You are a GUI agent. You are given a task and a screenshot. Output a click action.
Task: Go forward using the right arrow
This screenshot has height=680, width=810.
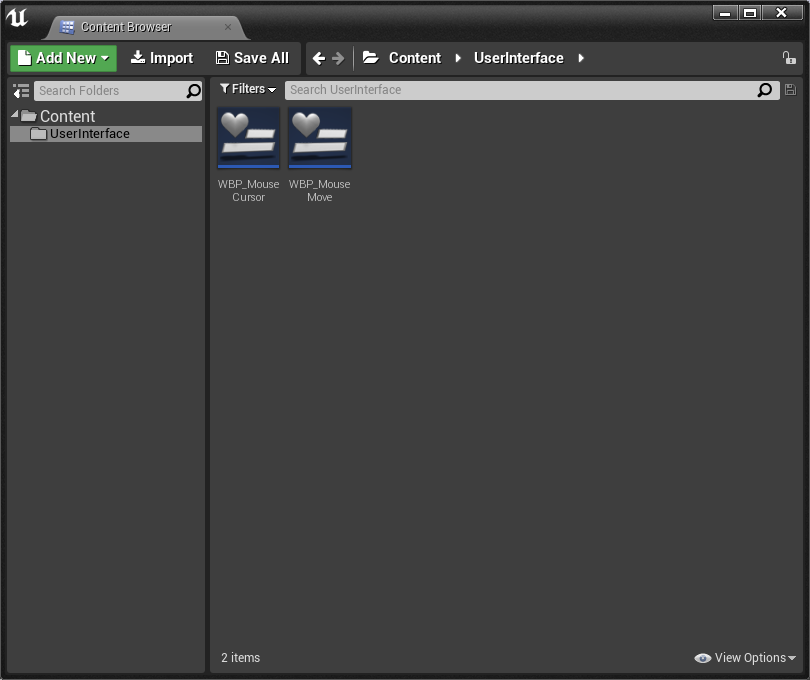338,58
